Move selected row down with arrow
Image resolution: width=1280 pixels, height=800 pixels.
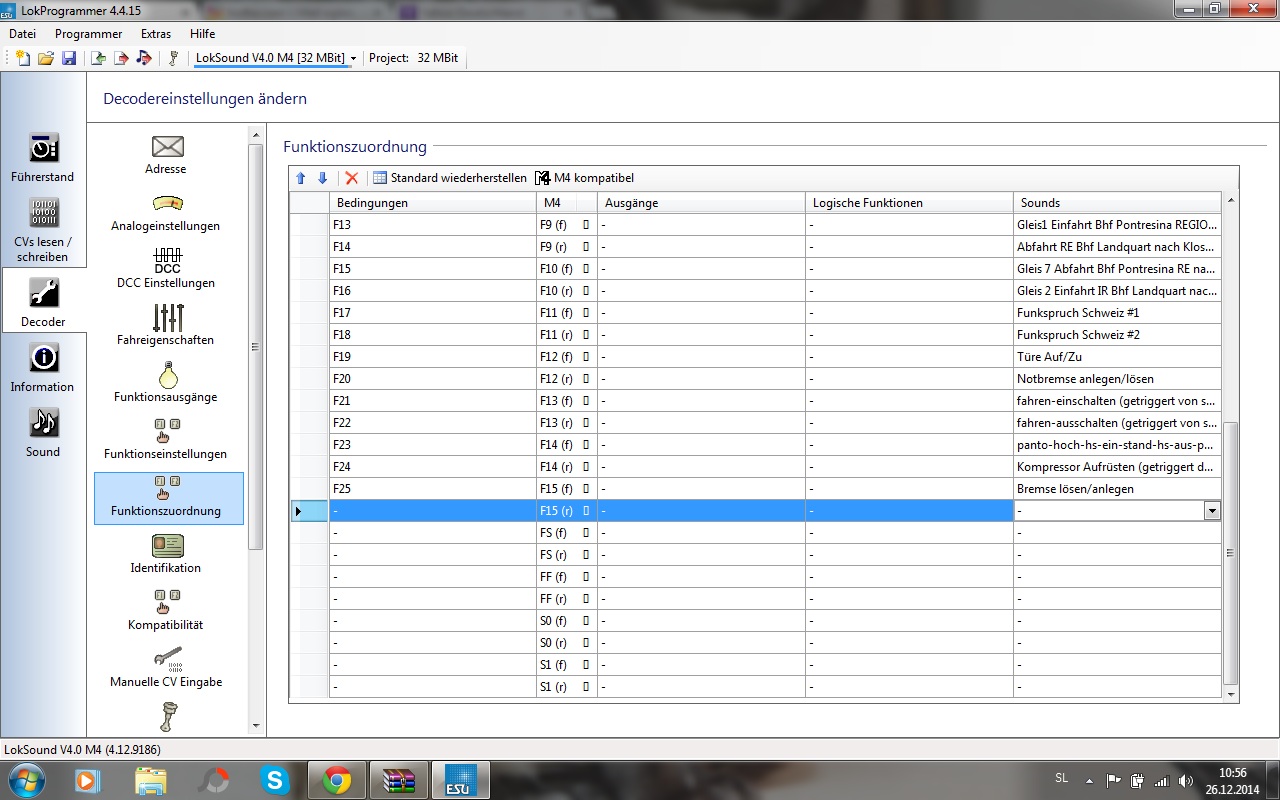[322, 178]
